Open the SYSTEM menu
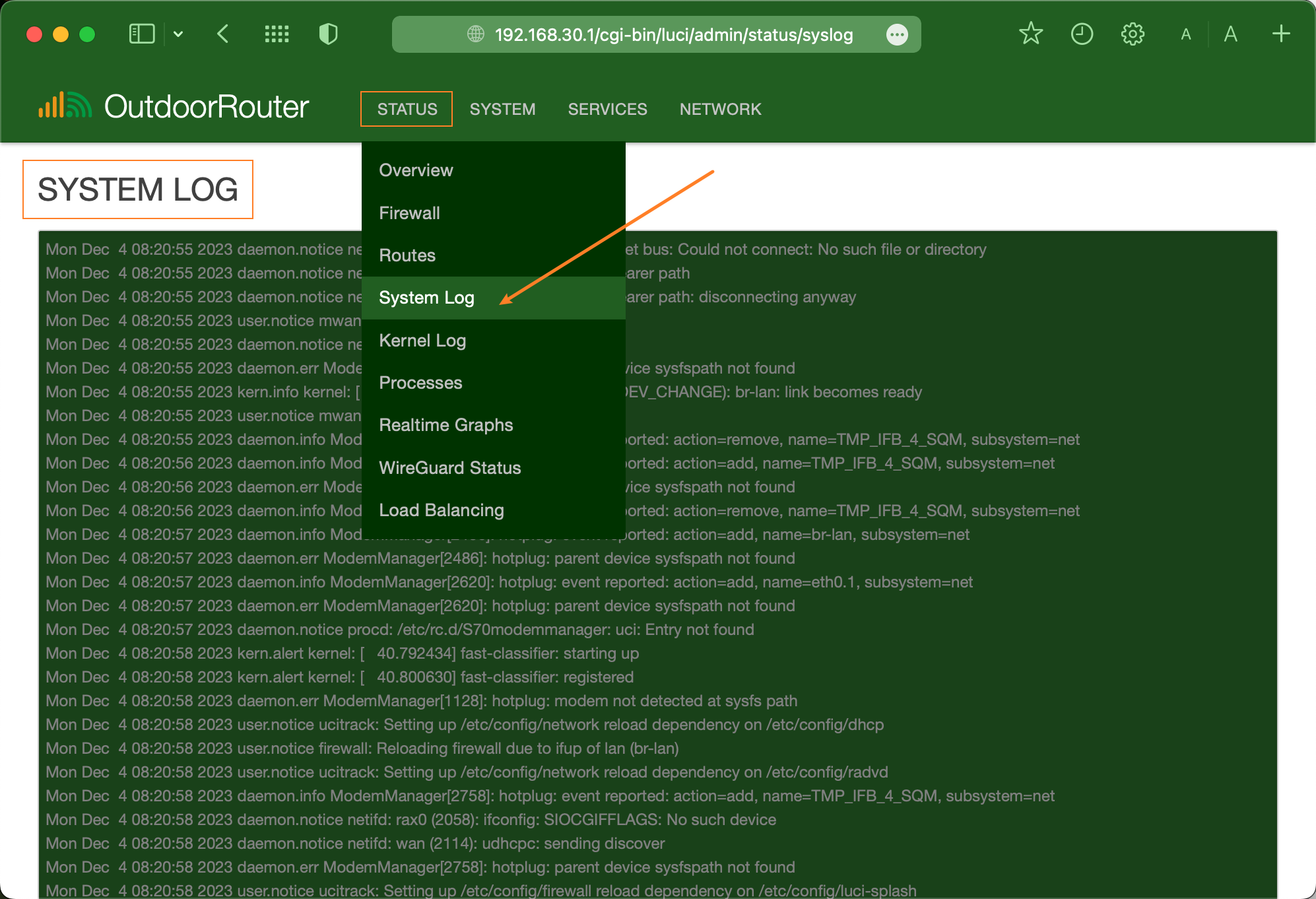 (502, 109)
